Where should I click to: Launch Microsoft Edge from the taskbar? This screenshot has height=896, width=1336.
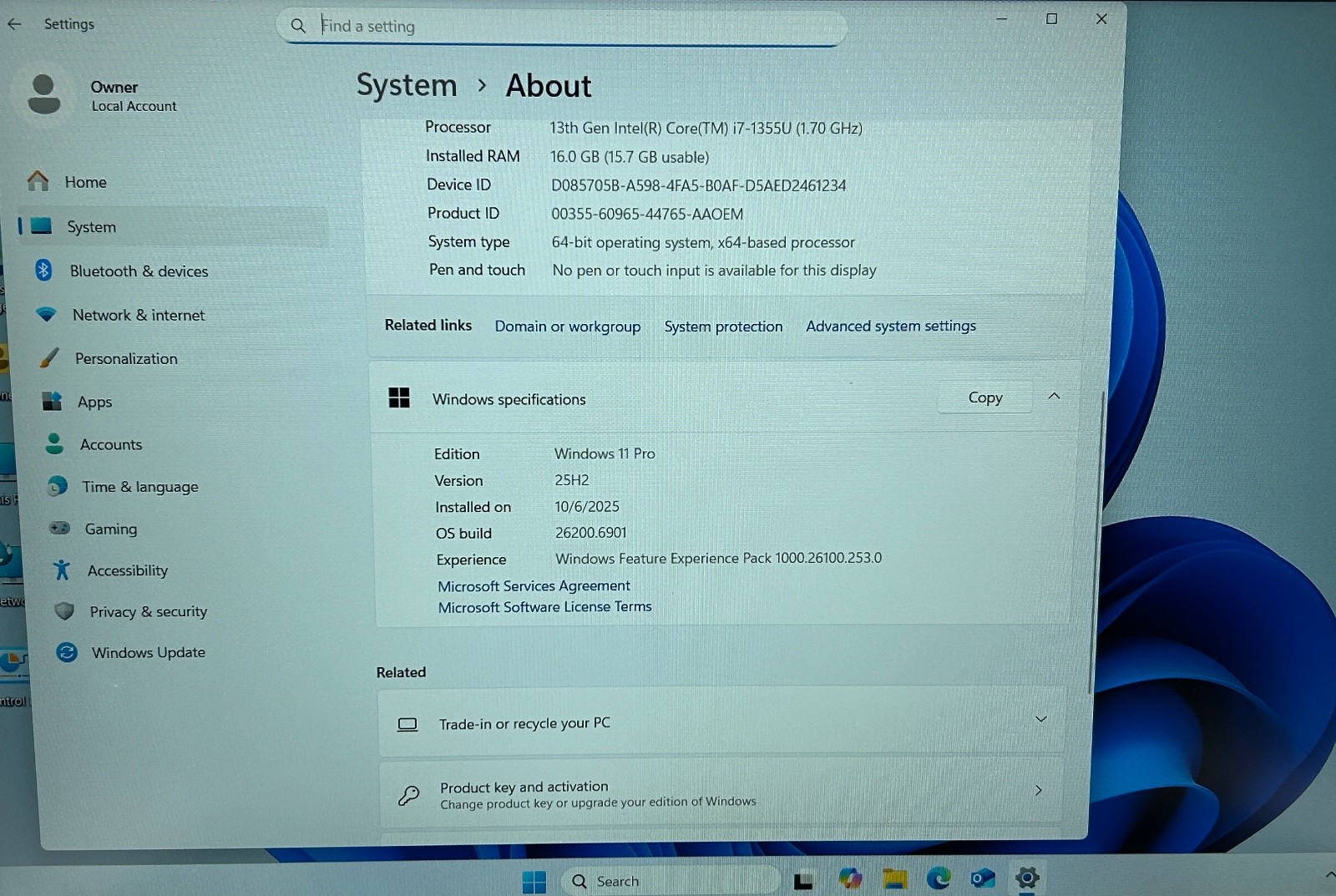tap(939, 878)
